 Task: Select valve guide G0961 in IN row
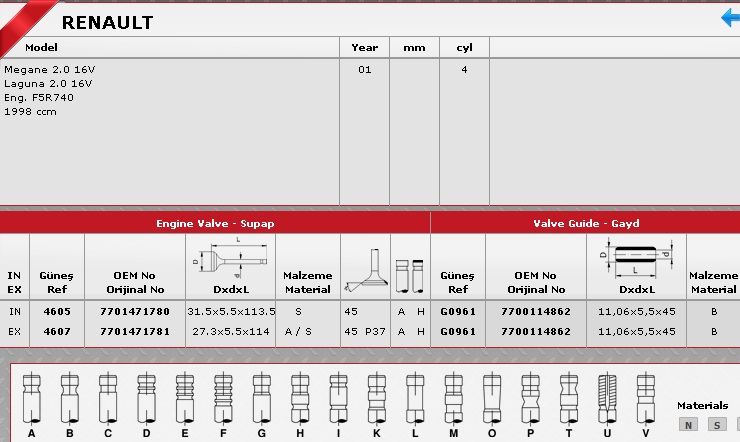(457, 311)
